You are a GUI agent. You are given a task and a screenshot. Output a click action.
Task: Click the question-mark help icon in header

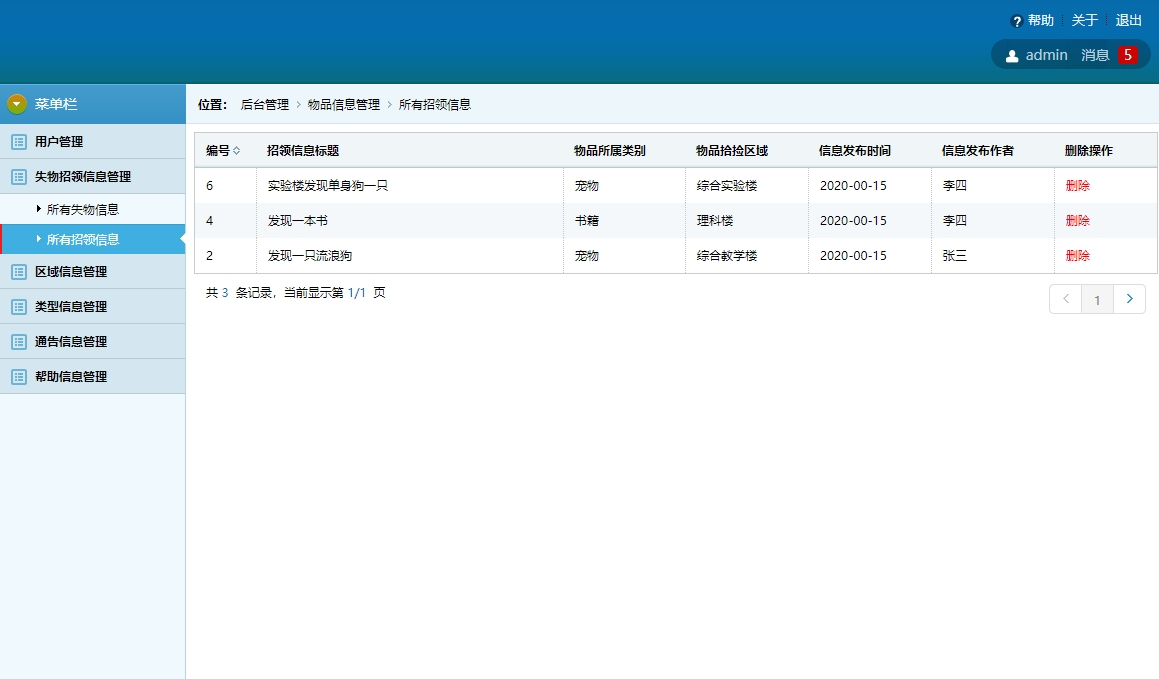point(1017,19)
